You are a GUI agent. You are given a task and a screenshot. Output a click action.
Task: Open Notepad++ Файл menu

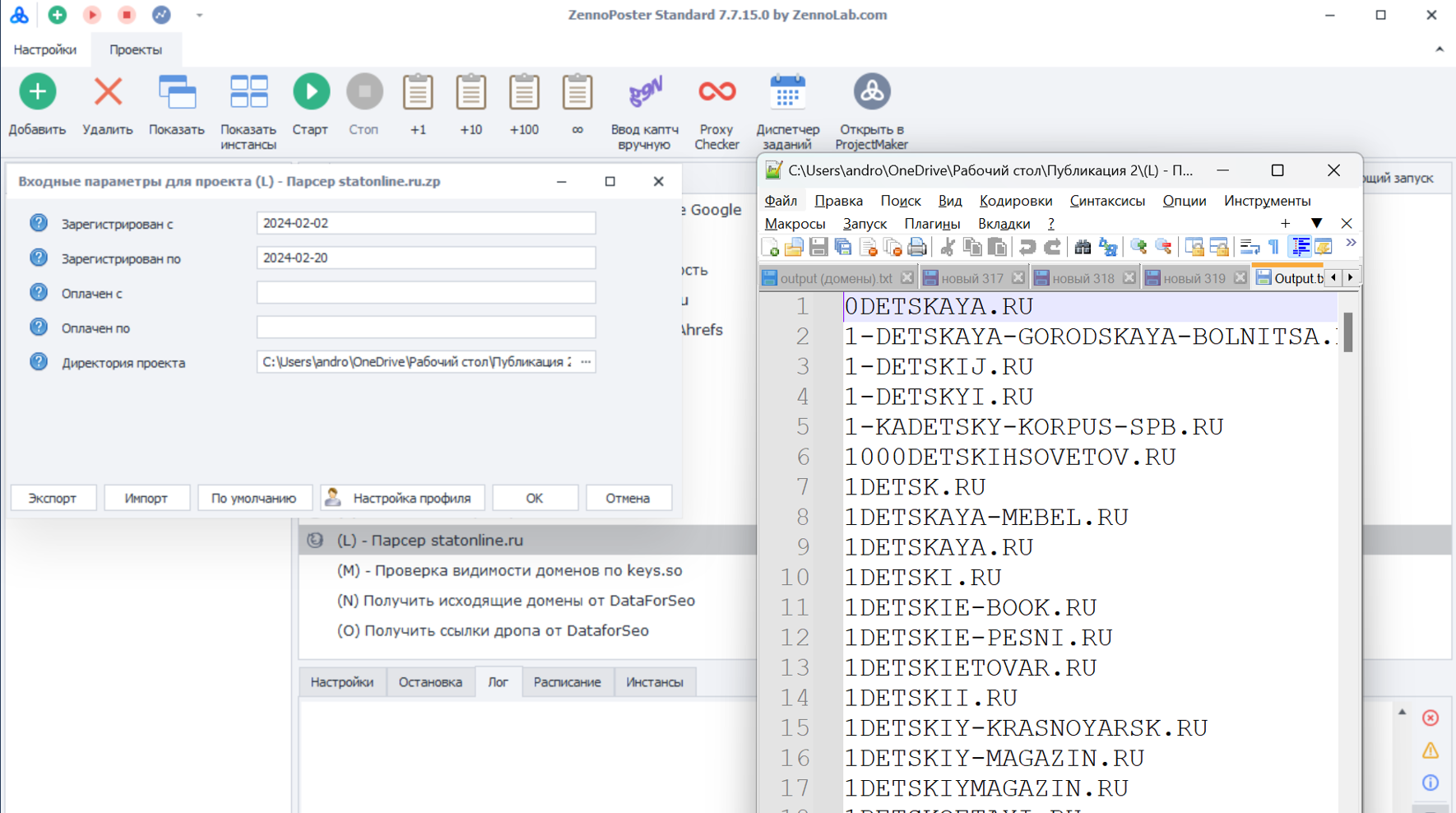click(781, 201)
